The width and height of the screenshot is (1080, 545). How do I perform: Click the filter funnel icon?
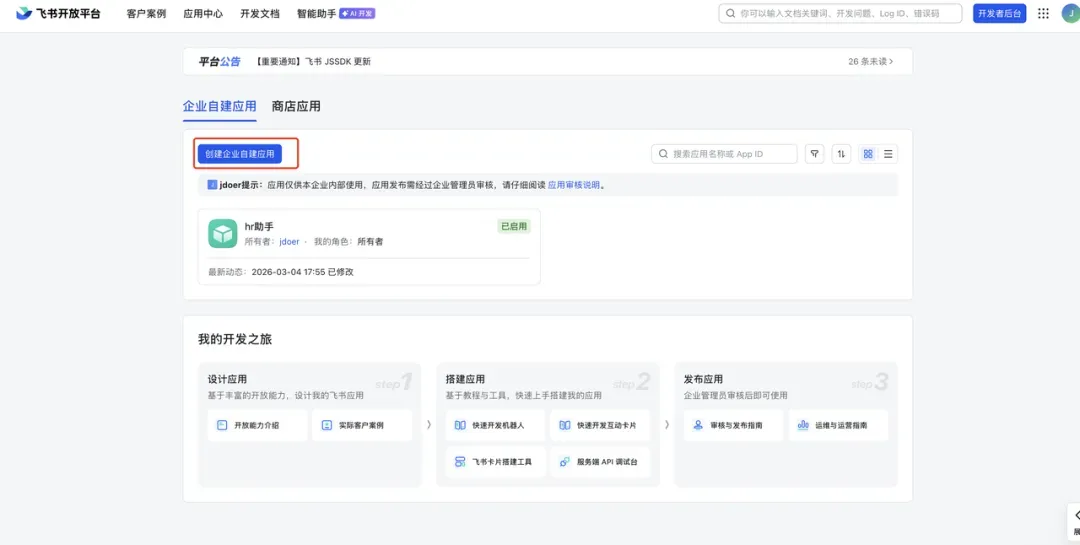pyautogui.click(x=815, y=154)
